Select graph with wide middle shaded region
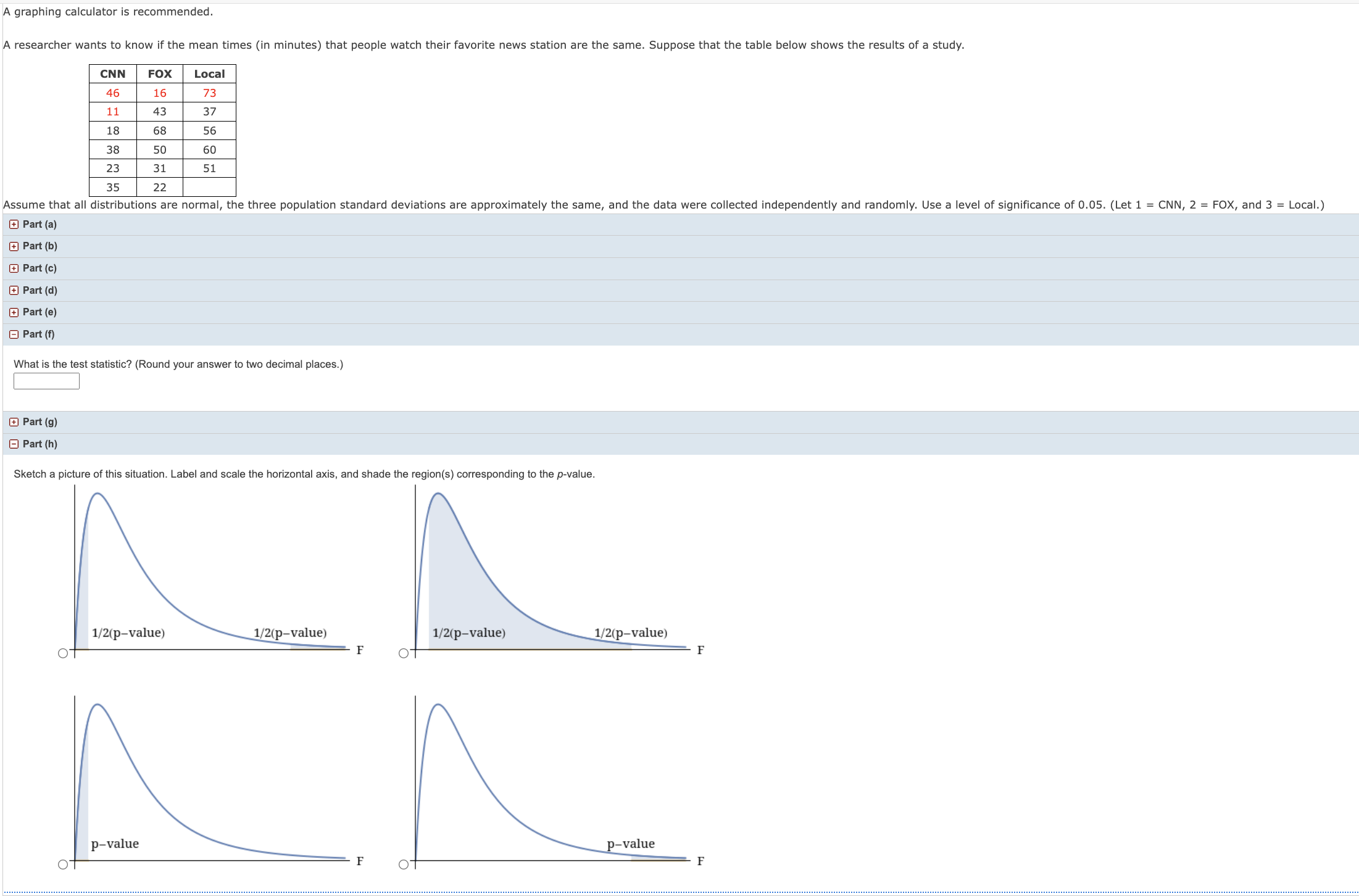 (x=404, y=653)
